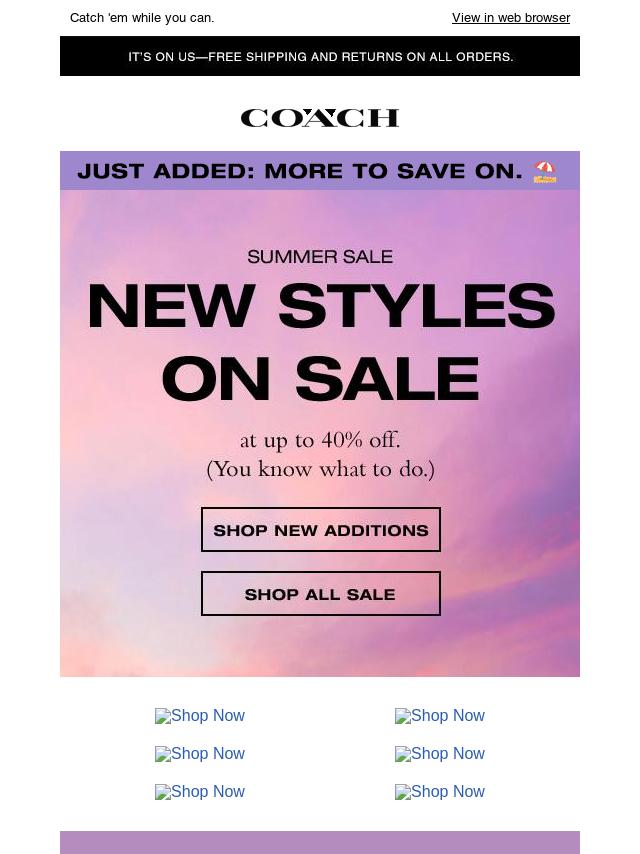Open the Shop All Sale button

[x=321, y=594]
